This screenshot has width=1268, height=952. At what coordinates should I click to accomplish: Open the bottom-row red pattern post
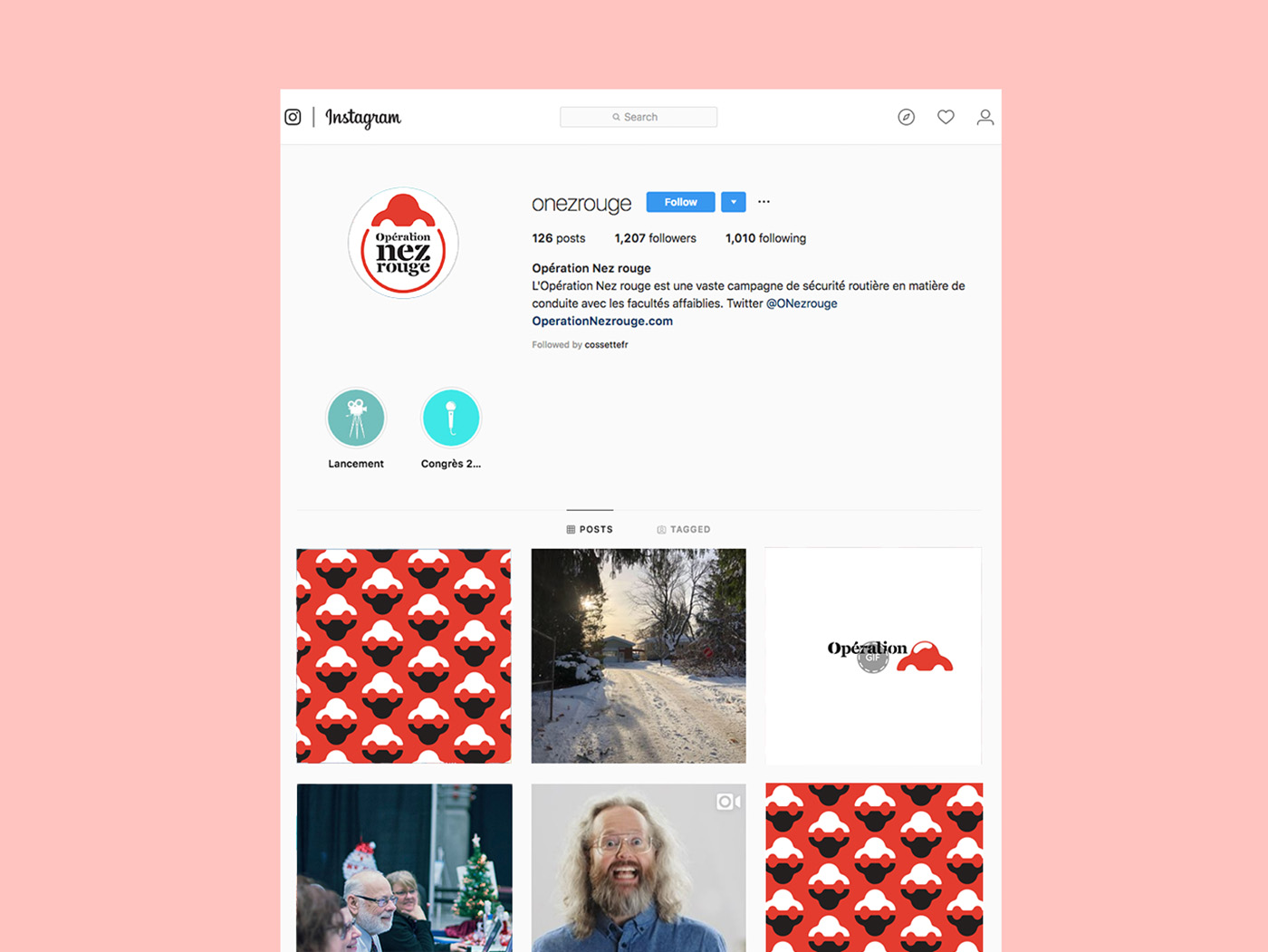[874, 868]
